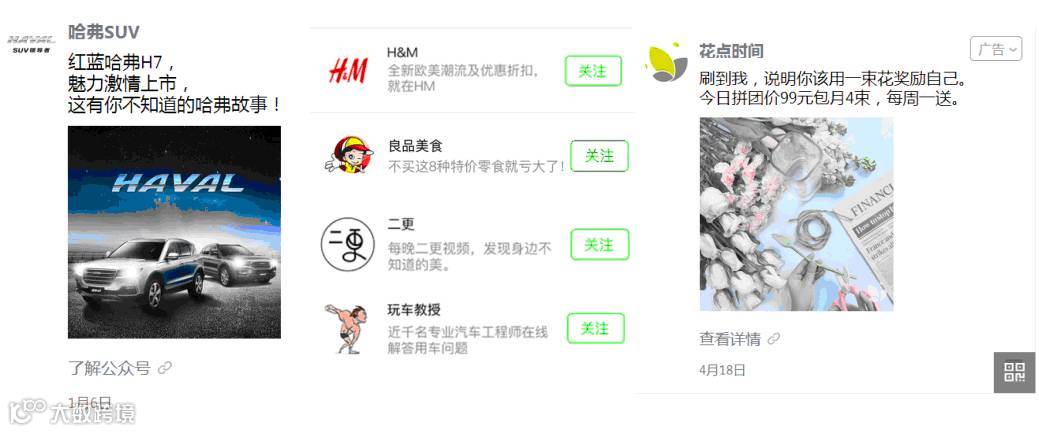Open the 了解公众号 link
Image resolution: width=1039 pixels, height=432 pixels.
tap(109, 368)
